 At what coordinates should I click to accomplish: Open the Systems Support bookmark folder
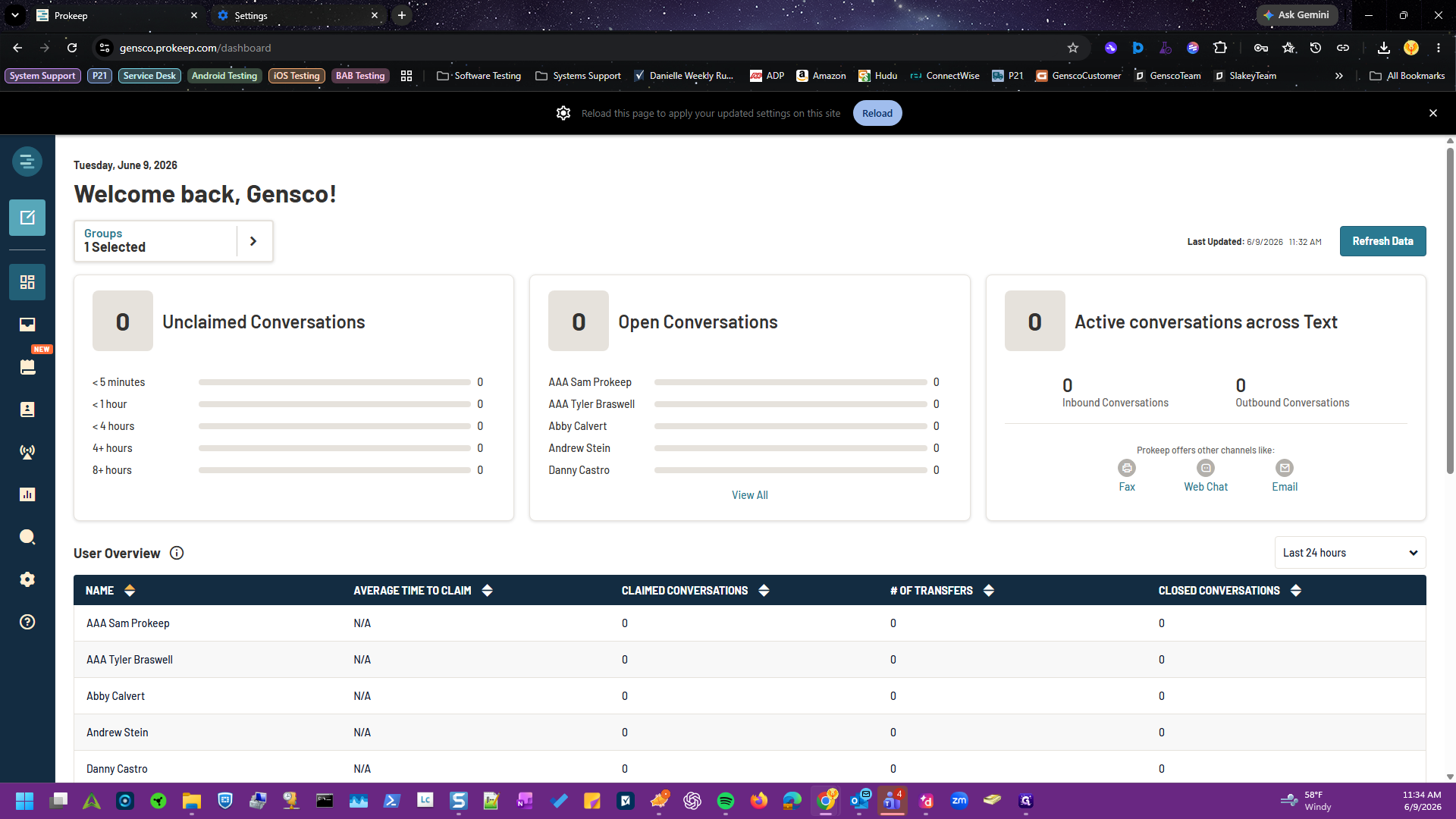point(578,76)
